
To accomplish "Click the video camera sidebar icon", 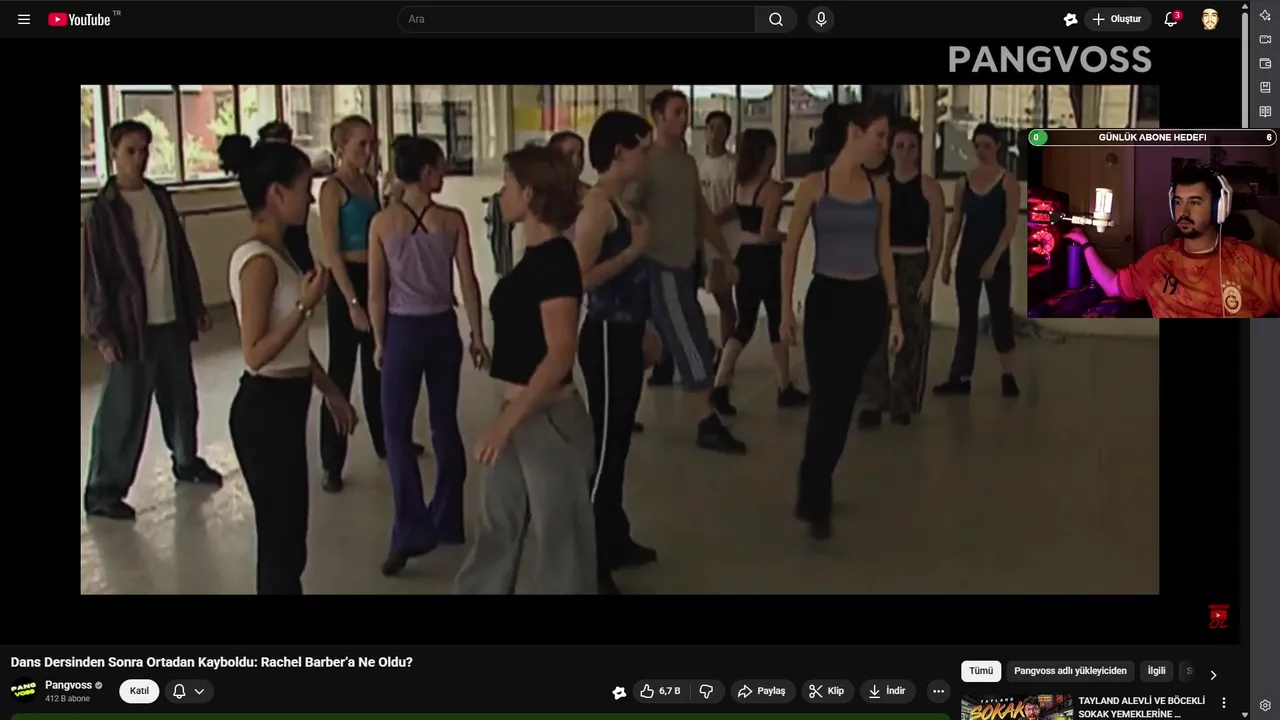I will [1265, 40].
